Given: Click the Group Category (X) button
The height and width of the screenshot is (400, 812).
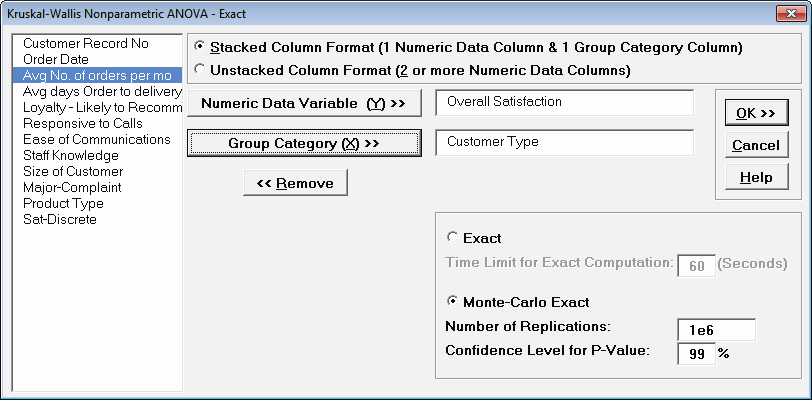Looking at the screenshot, I should click(303, 143).
